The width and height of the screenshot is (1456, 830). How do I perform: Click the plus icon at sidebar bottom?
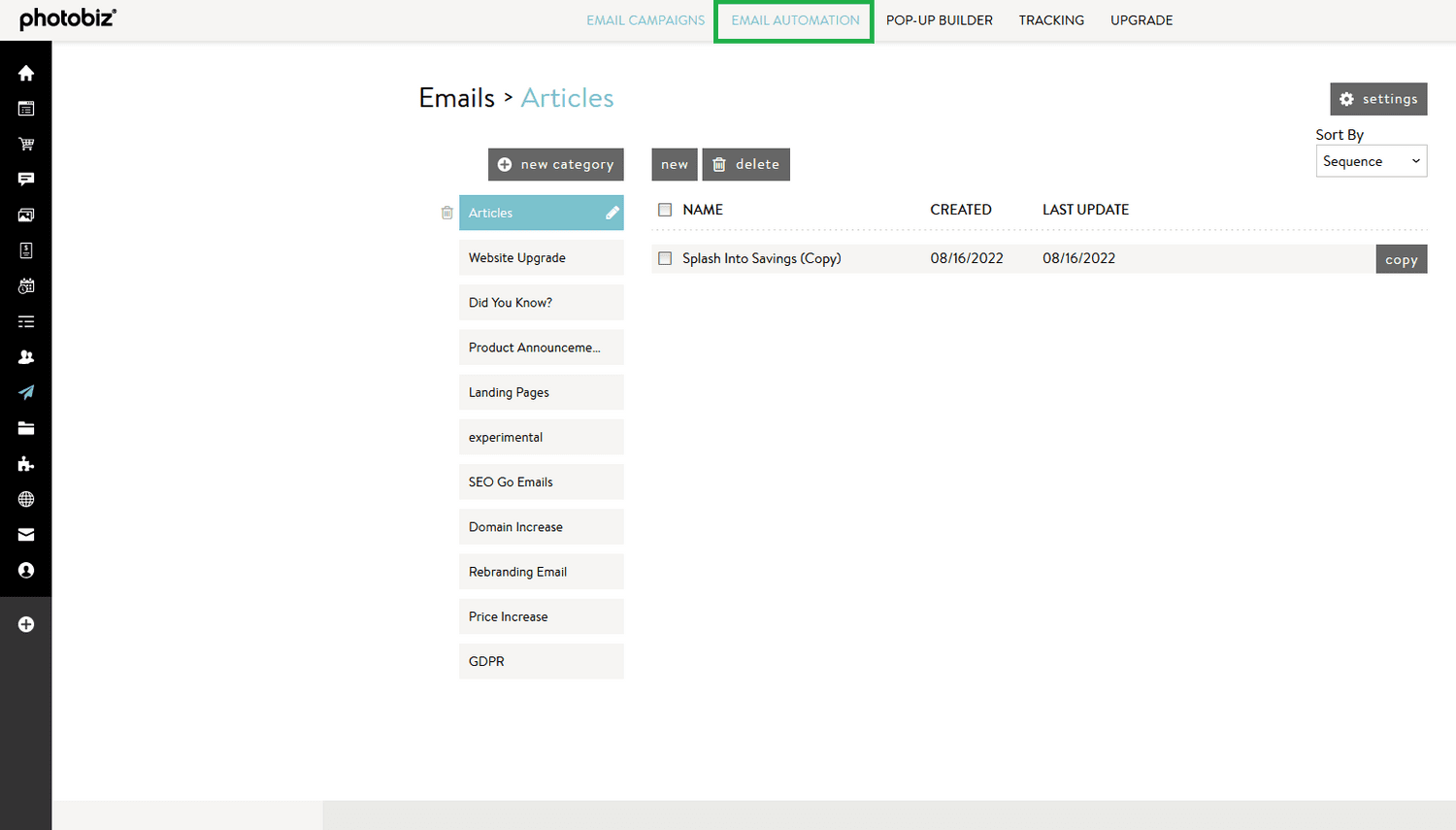pos(26,624)
